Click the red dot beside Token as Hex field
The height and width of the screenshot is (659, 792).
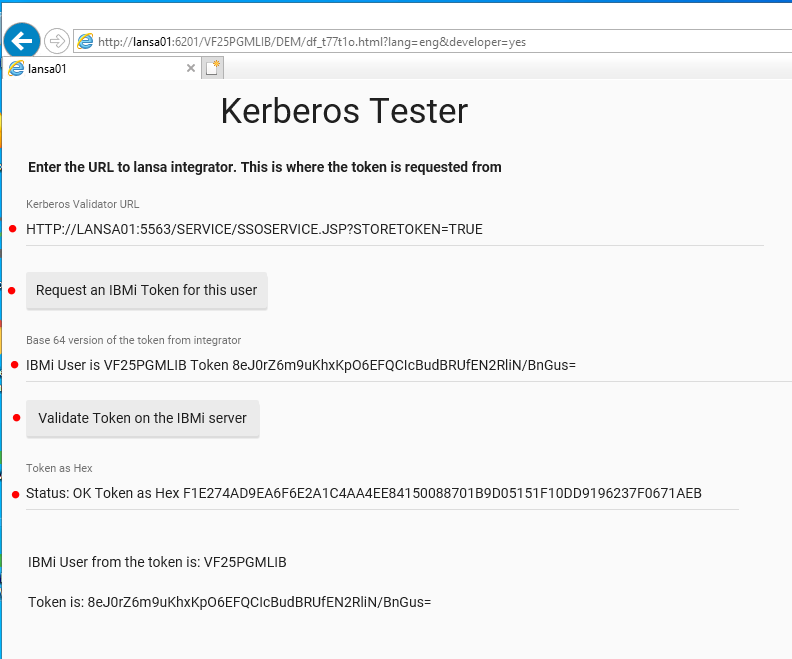15,494
